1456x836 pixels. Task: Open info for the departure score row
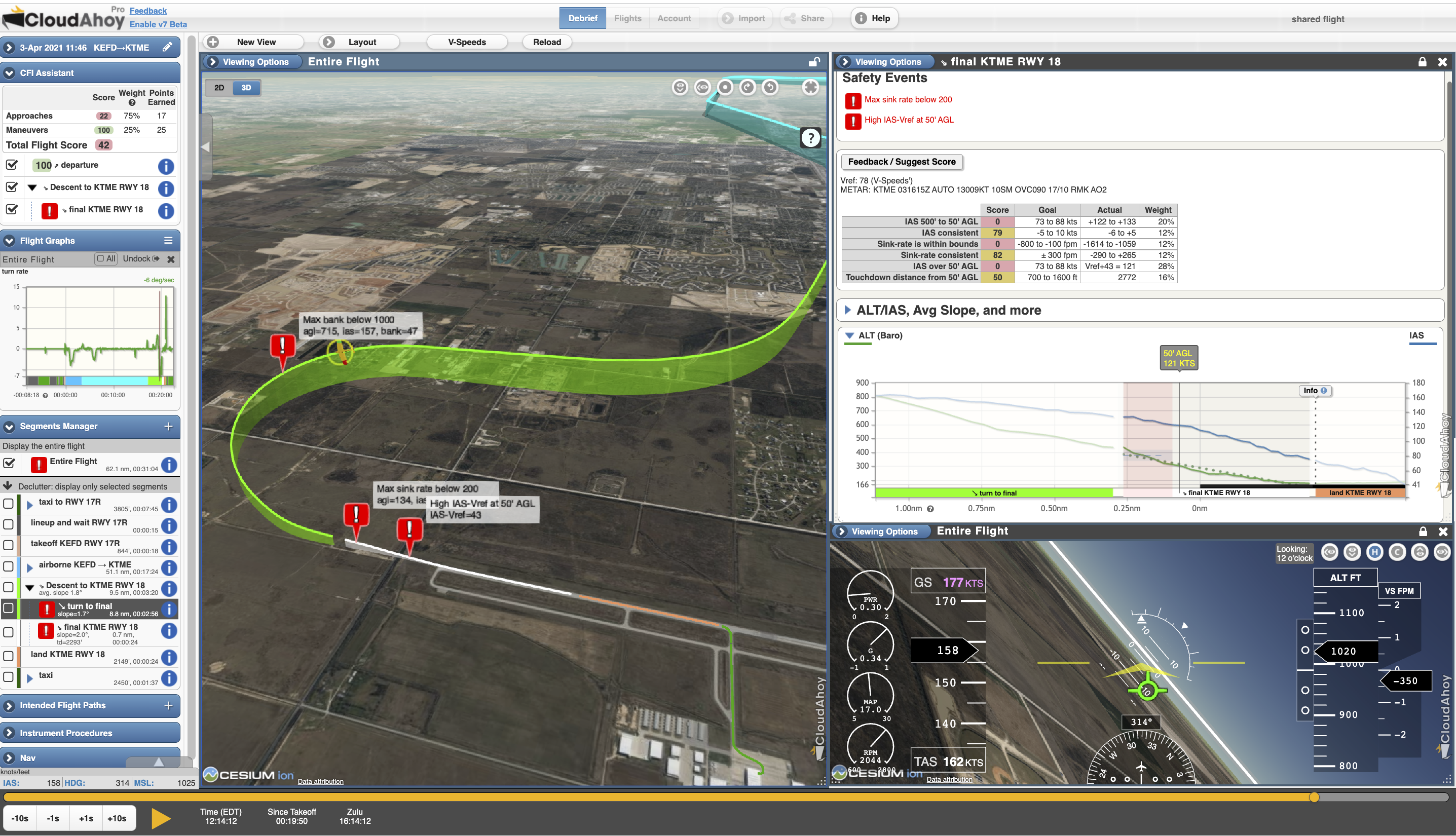click(166, 167)
